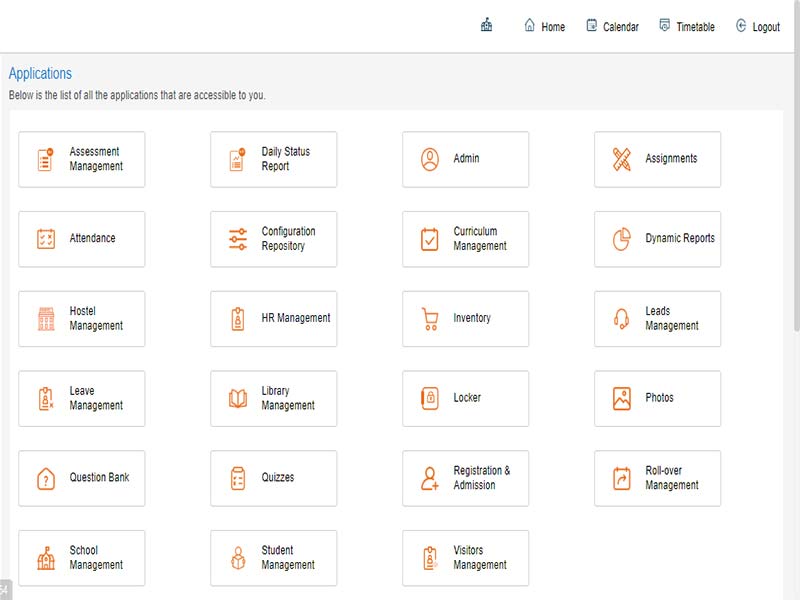Click the Assignments pencil and ruler icon
Screen dimensions: 800x600
coord(621,159)
